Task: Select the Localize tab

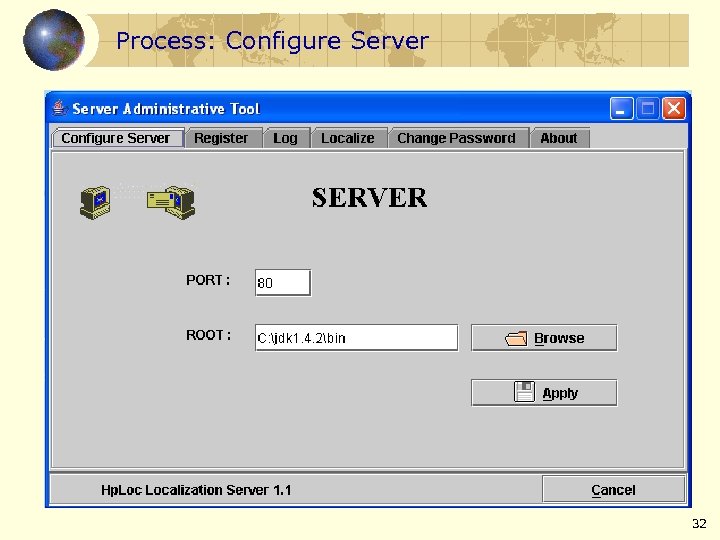Action: click(349, 138)
